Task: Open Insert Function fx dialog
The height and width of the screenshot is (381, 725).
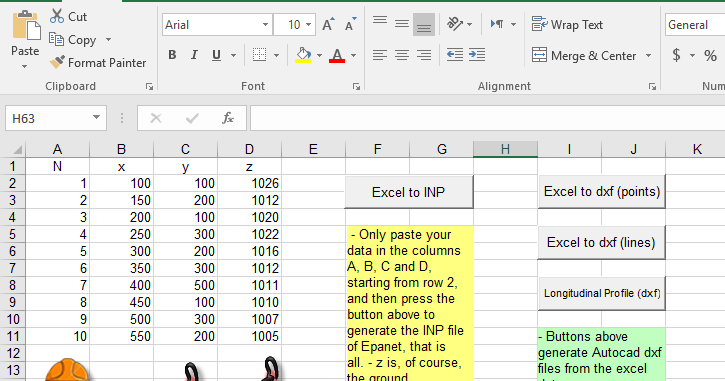Action: click(228, 118)
